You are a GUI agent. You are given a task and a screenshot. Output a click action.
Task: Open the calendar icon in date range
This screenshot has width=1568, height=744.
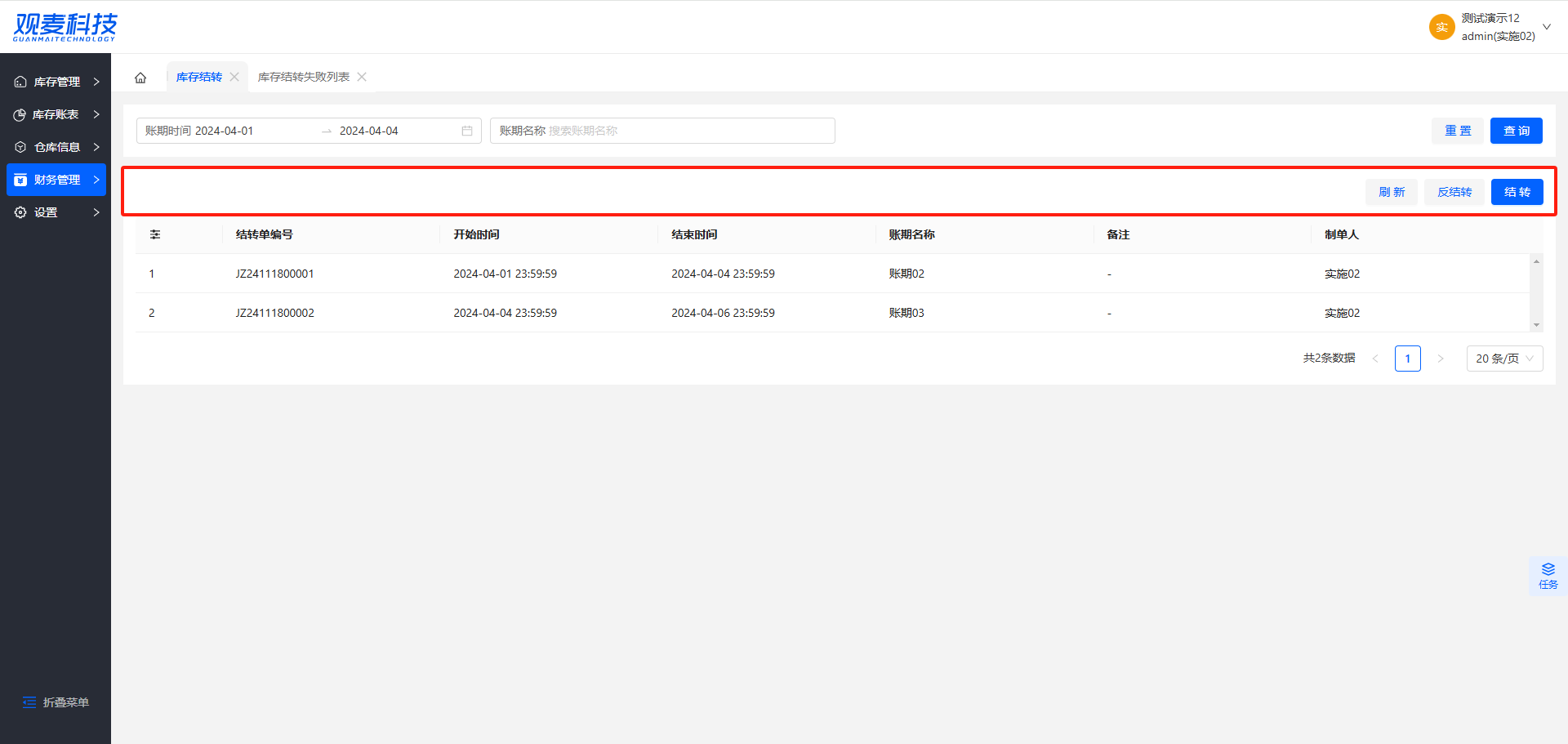tap(467, 131)
